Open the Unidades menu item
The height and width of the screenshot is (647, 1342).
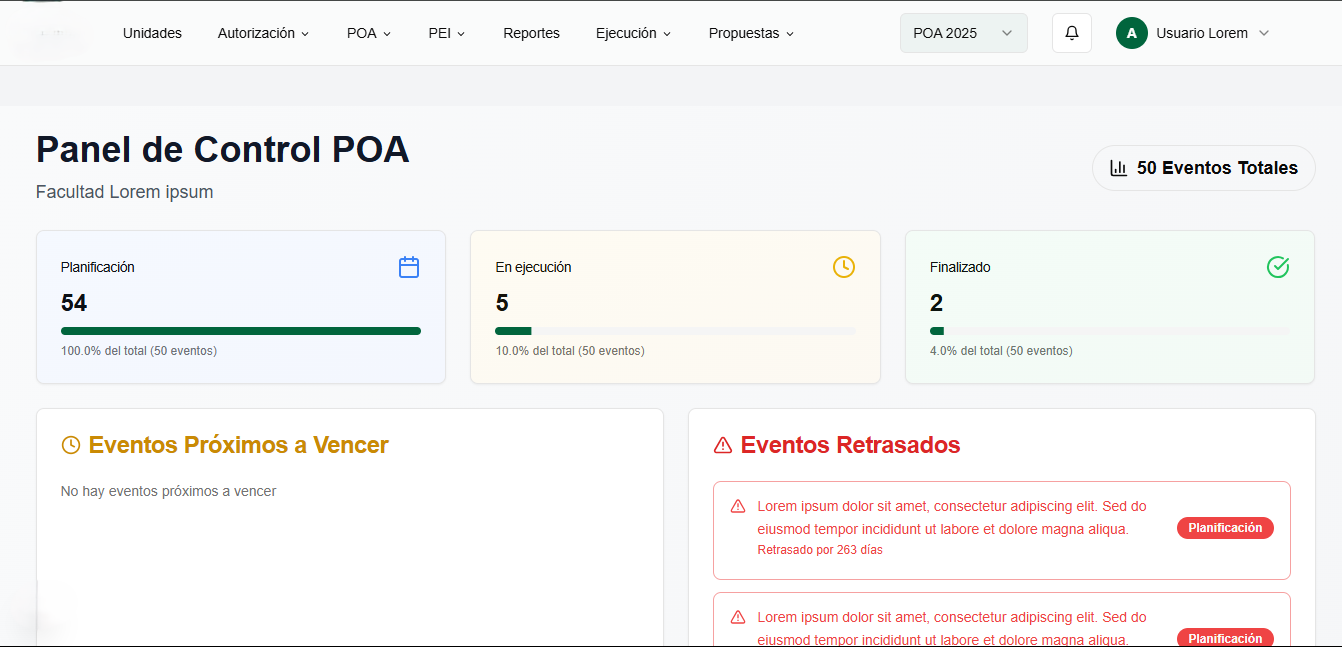click(x=152, y=33)
